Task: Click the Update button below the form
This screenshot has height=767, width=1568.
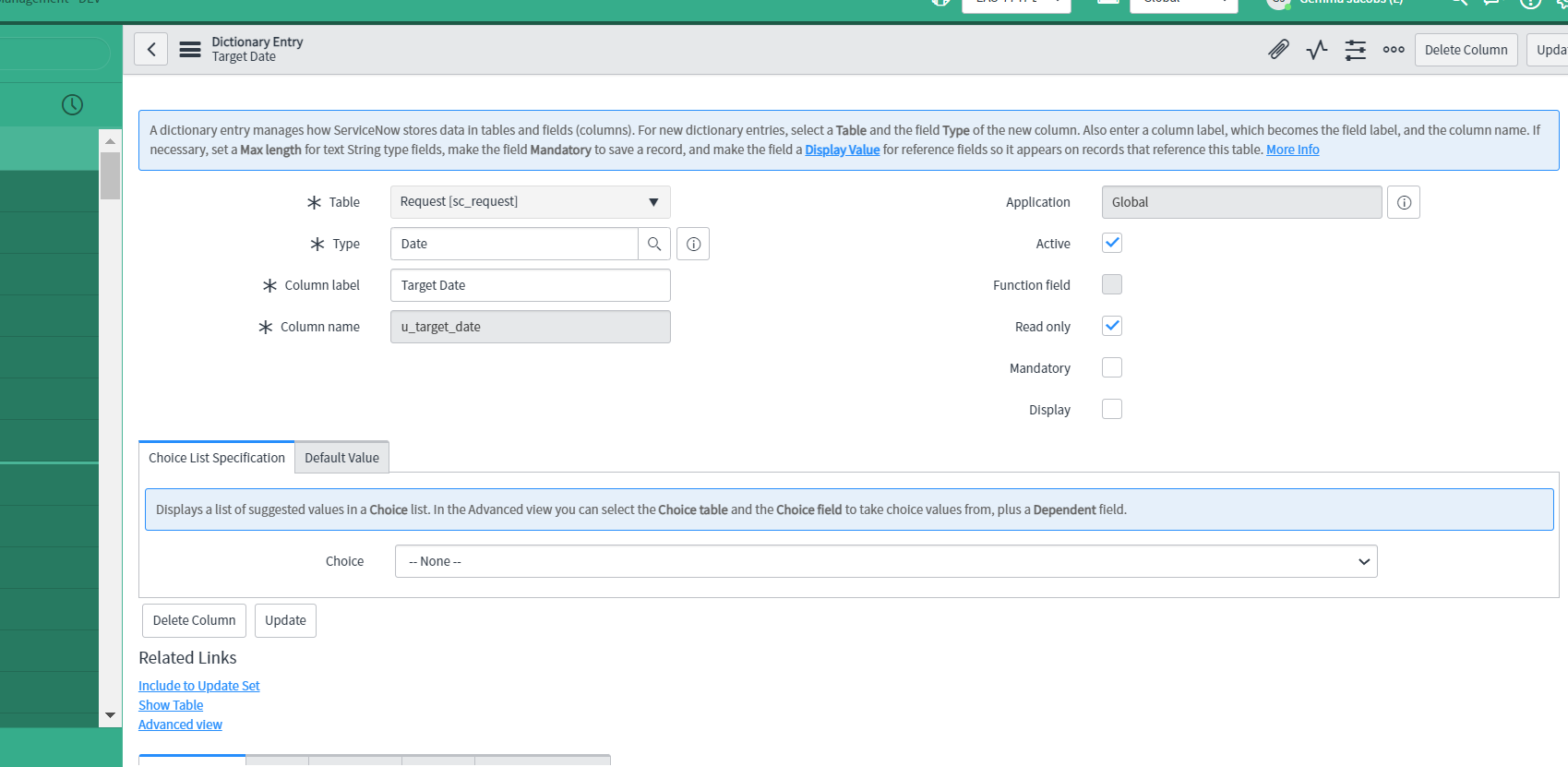Action: click(x=285, y=620)
